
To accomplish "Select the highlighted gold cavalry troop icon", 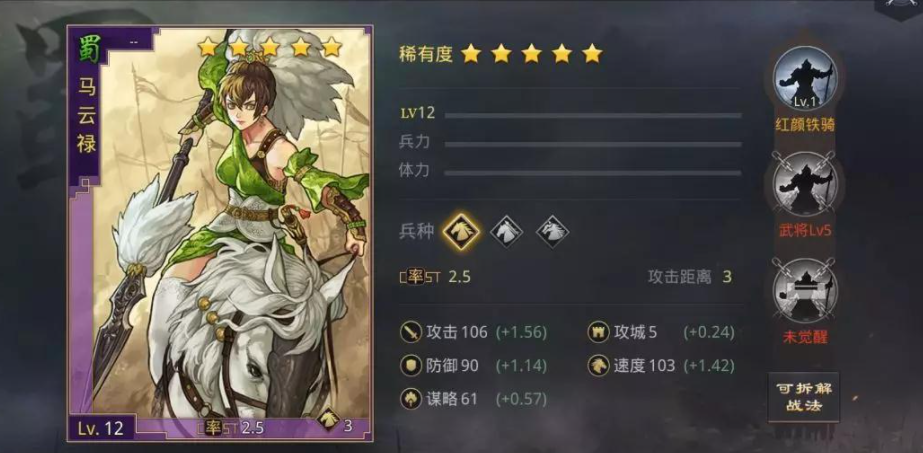I will click(461, 231).
